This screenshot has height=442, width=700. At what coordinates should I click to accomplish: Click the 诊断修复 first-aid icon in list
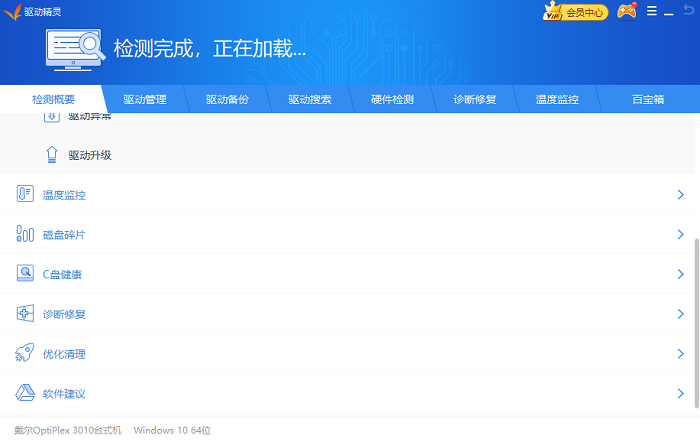click(25, 314)
